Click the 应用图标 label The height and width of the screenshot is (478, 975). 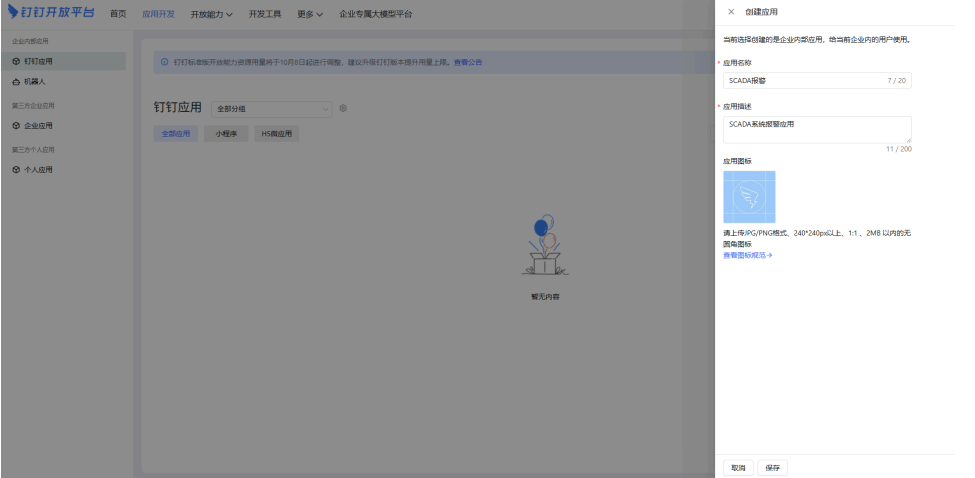(x=737, y=161)
